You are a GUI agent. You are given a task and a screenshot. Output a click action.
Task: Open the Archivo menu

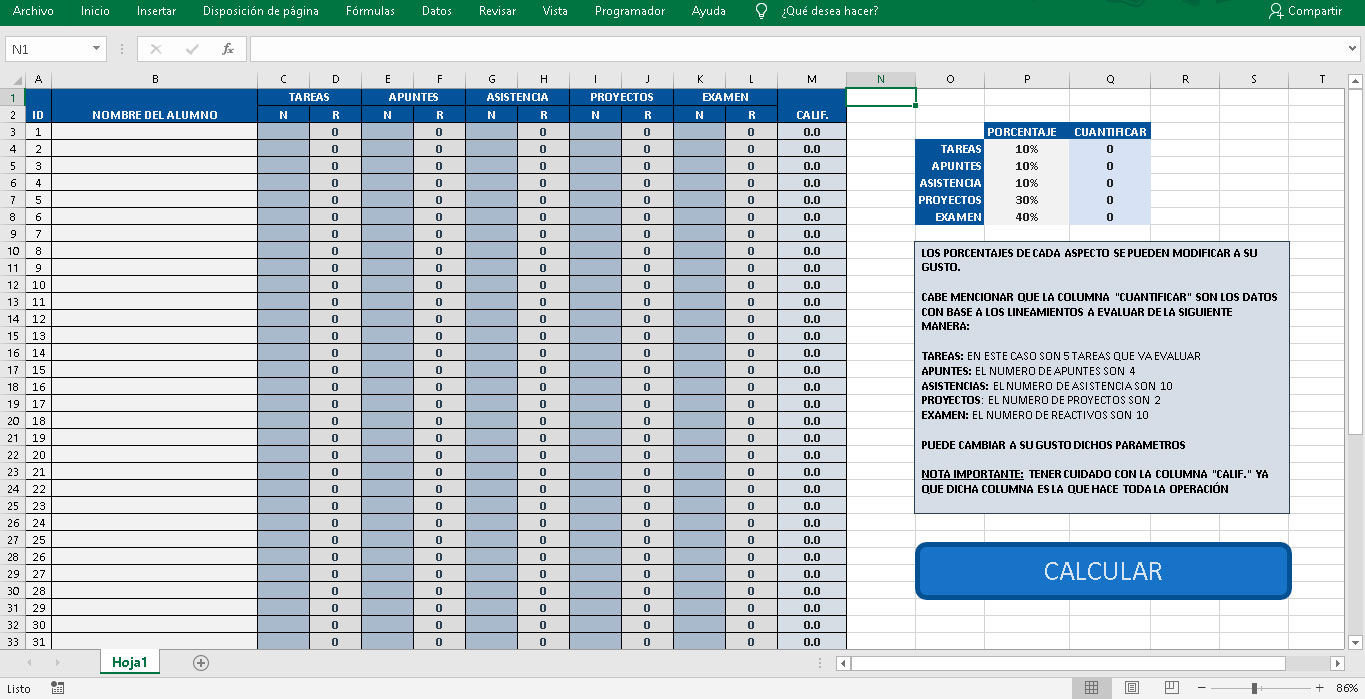coord(33,11)
